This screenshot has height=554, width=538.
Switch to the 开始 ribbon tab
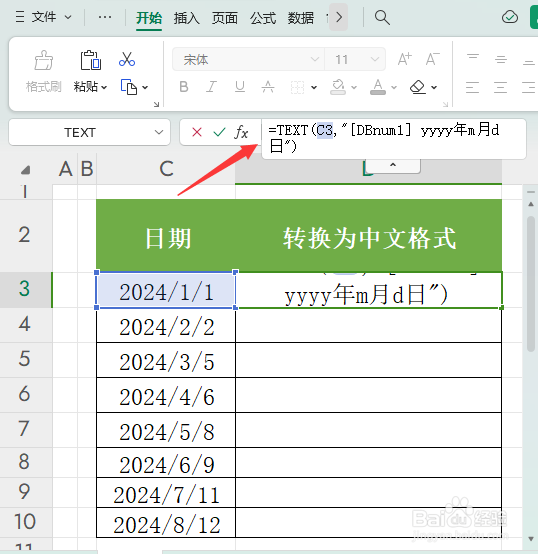[149, 18]
